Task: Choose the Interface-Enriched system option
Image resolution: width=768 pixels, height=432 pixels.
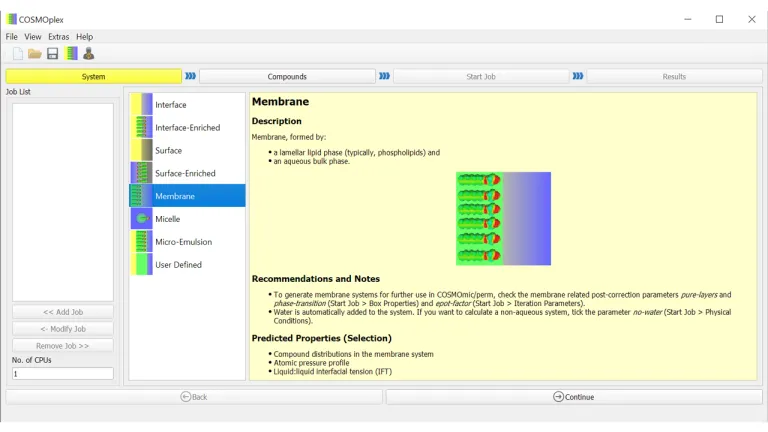Action: [x=187, y=128]
